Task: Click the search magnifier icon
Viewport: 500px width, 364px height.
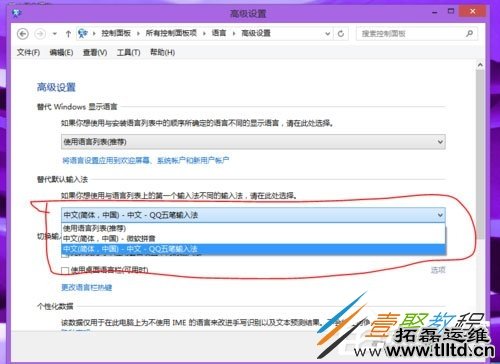Action: pos(469,33)
